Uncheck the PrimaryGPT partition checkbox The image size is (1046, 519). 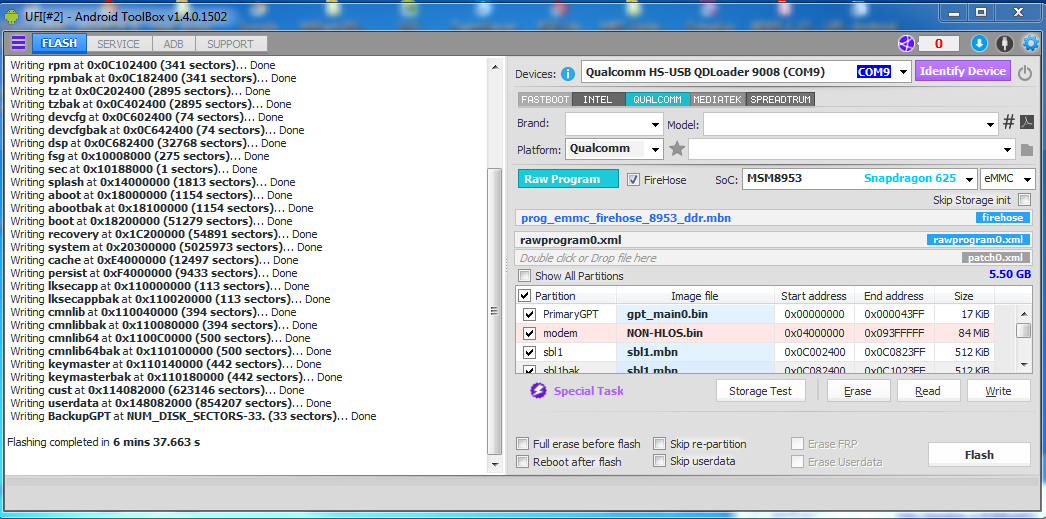[530, 314]
